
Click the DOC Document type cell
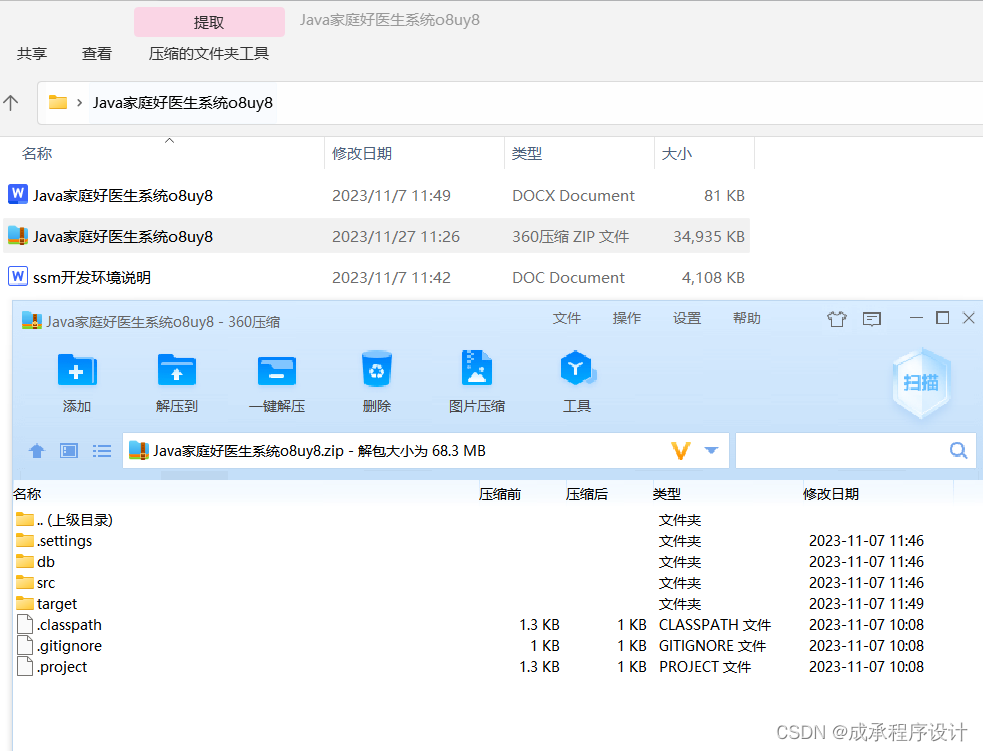(568, 278)
